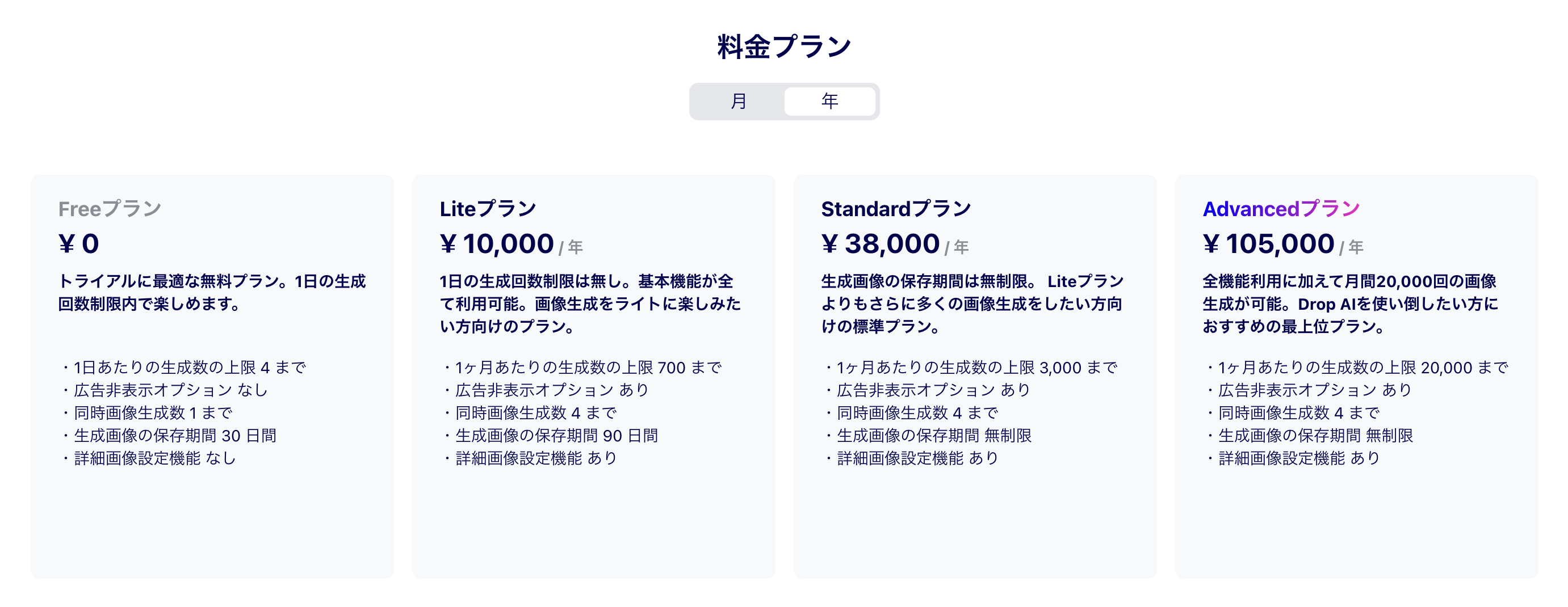
Task: Click the ¥ 0 price on Free plan
Action: pyautogui.click(x=78, y=244)
